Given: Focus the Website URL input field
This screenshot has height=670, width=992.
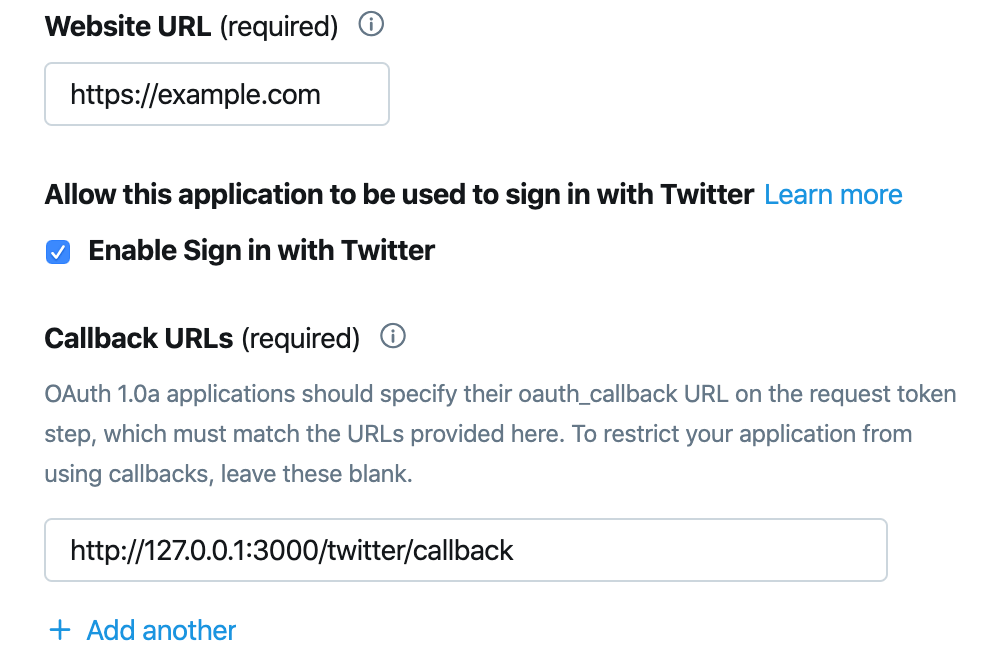Looking at the screenshot, I should click(x=216, y=95).
